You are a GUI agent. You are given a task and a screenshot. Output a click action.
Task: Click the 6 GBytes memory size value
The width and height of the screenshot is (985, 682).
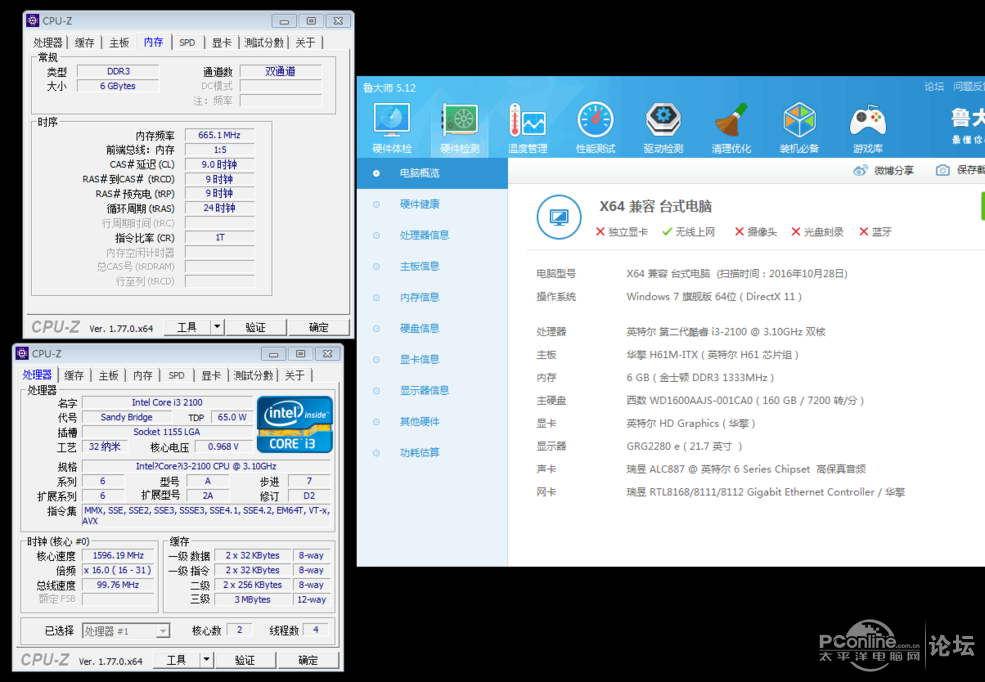click(x=118, y=86)
